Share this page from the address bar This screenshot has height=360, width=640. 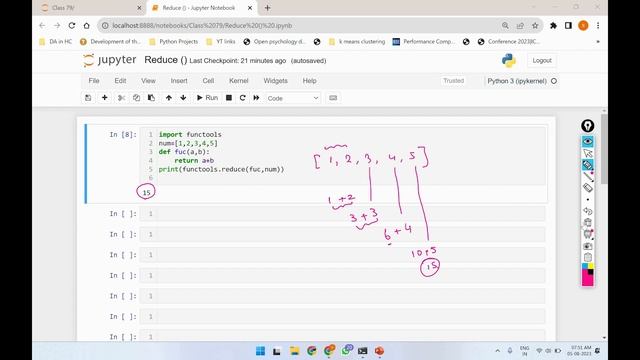point(520,25)
